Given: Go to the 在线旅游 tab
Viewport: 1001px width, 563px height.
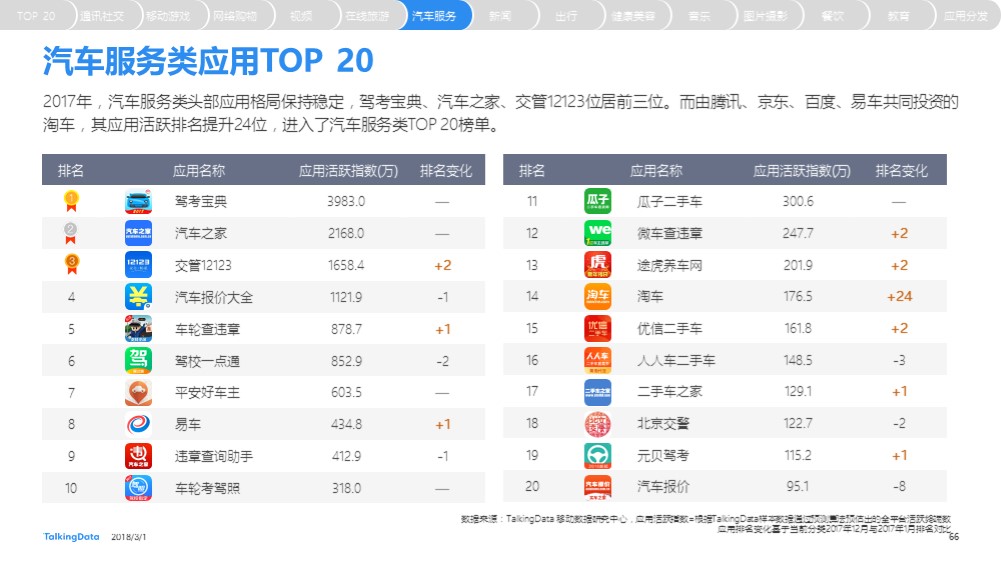Looking at the screenshot, I should [x=368, y=16].
